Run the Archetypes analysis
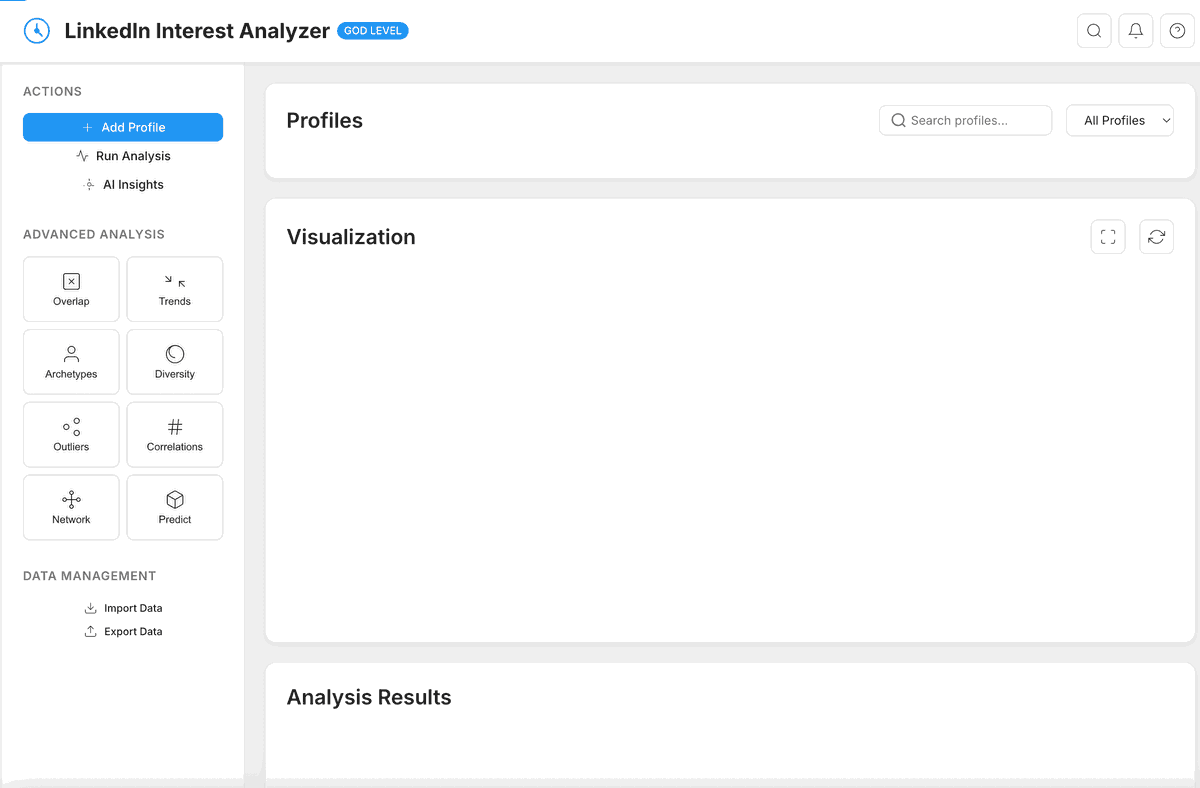Image resolution: width=1200 pixels, height=788 pixels. click(x=71, y=361)
